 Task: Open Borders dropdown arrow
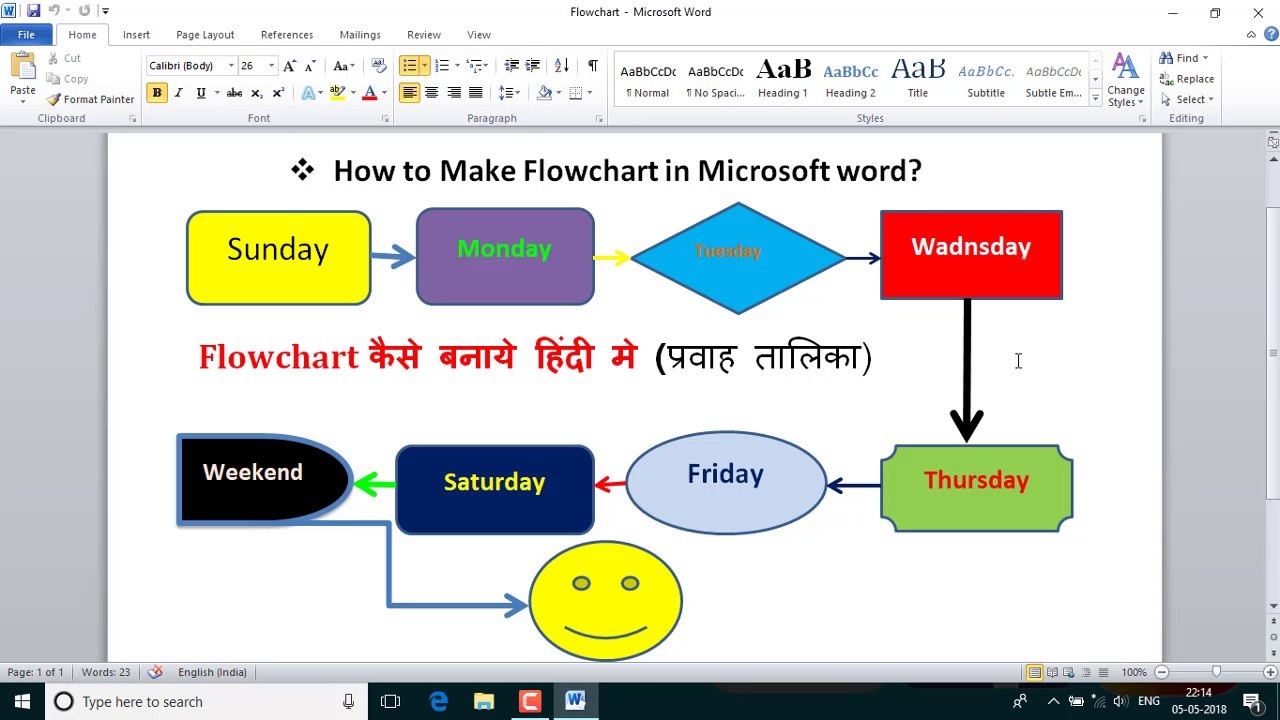[590, 93]
